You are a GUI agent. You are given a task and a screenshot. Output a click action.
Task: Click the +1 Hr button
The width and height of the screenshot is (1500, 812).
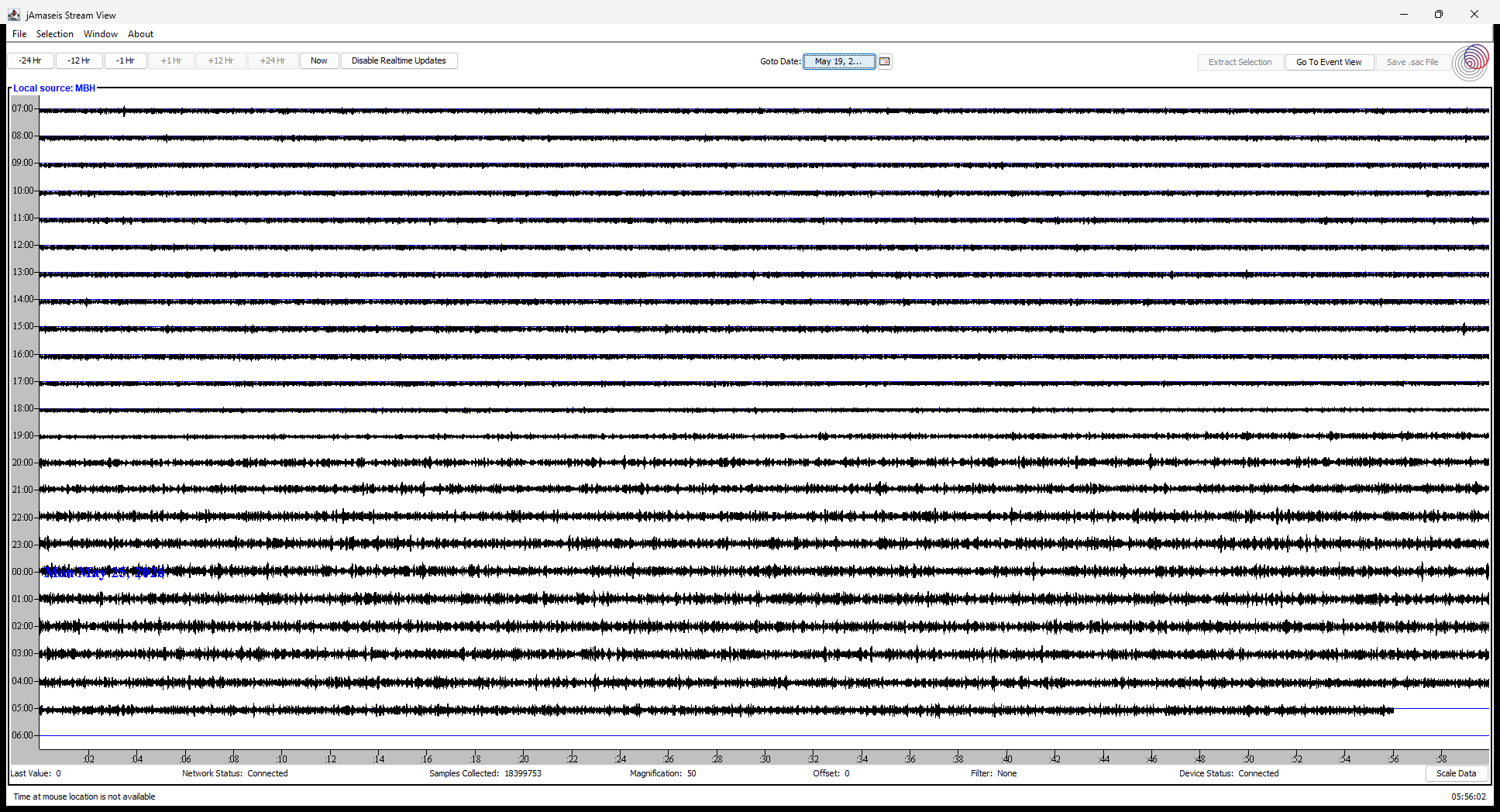pos(171,60)
